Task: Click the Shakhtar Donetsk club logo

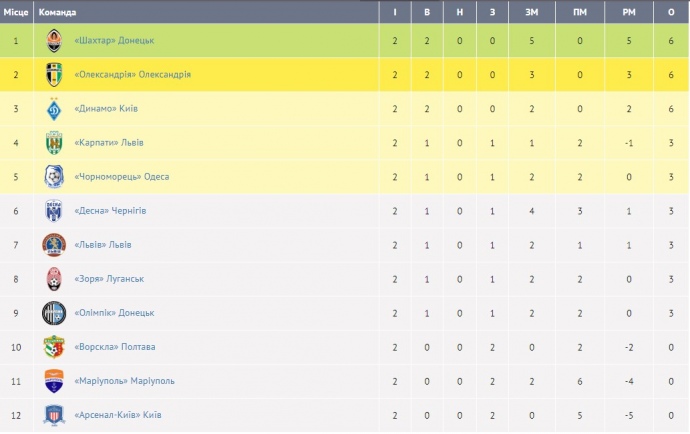Action: click(53, 40)
